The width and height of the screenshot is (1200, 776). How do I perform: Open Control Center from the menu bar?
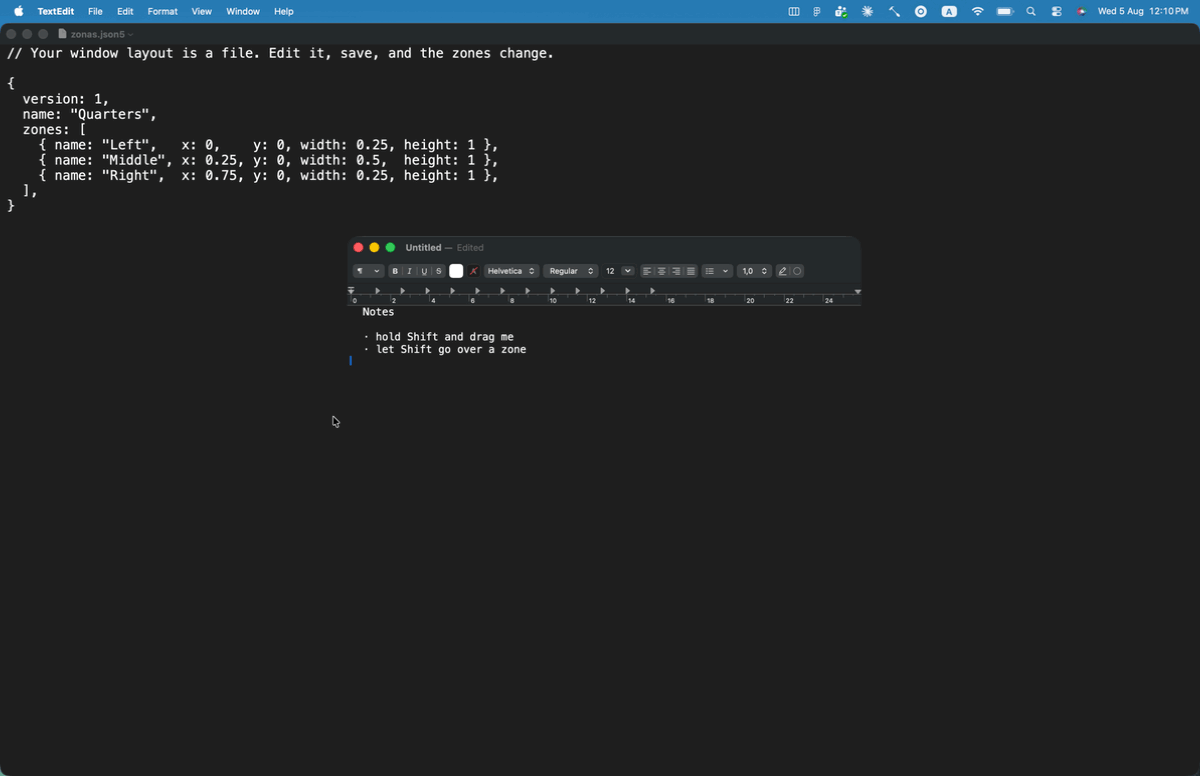[x=1057, y=12]
